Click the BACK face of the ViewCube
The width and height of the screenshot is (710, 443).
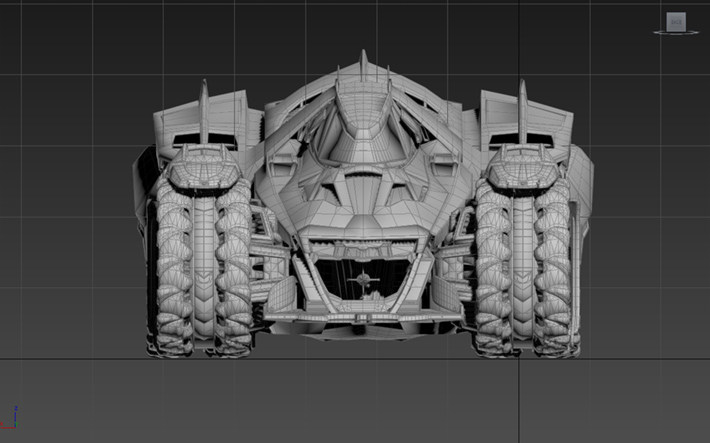(676, 21)
